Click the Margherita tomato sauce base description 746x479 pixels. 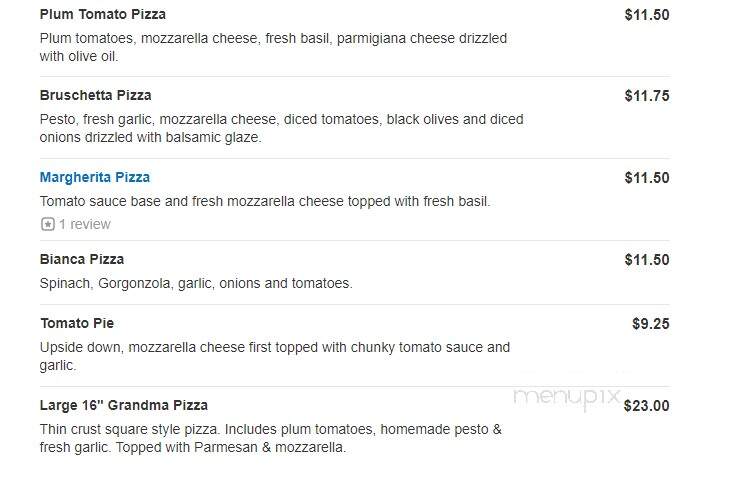[x=265, y=201]
